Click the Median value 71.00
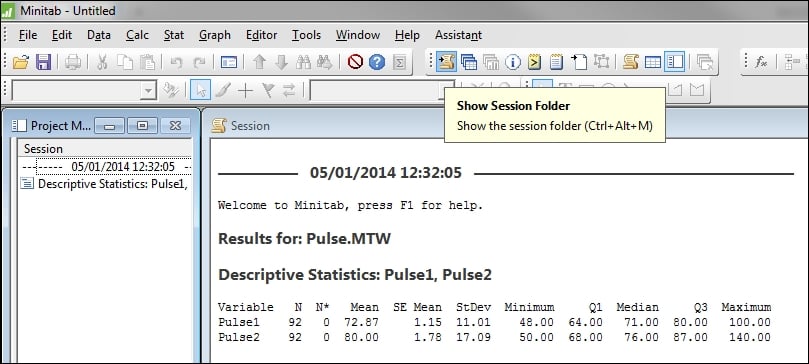 (641, 322)
